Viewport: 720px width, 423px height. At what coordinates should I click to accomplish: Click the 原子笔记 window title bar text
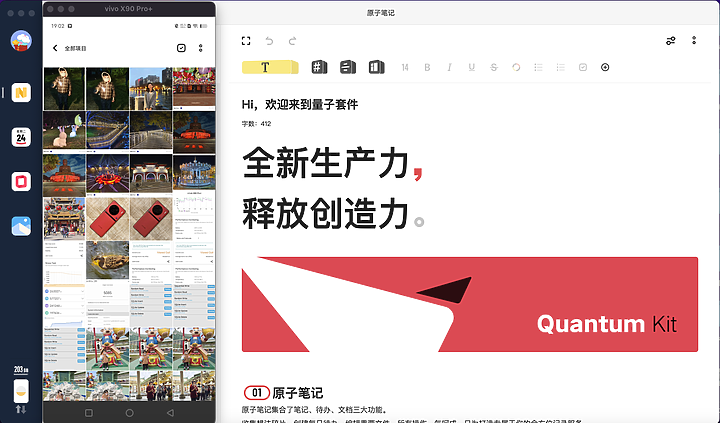(x=381, y=12)
